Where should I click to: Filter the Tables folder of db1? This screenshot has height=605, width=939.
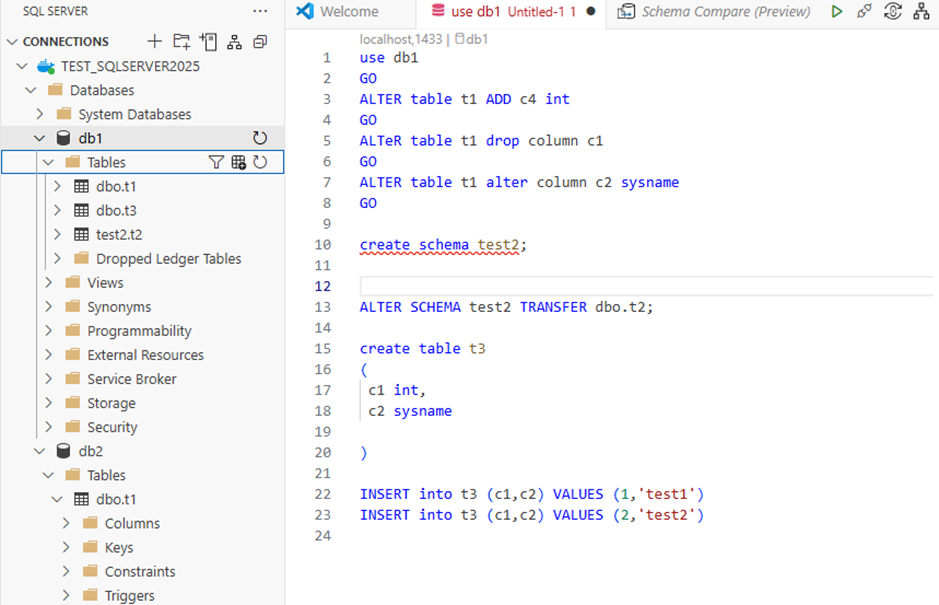point(216,162)
